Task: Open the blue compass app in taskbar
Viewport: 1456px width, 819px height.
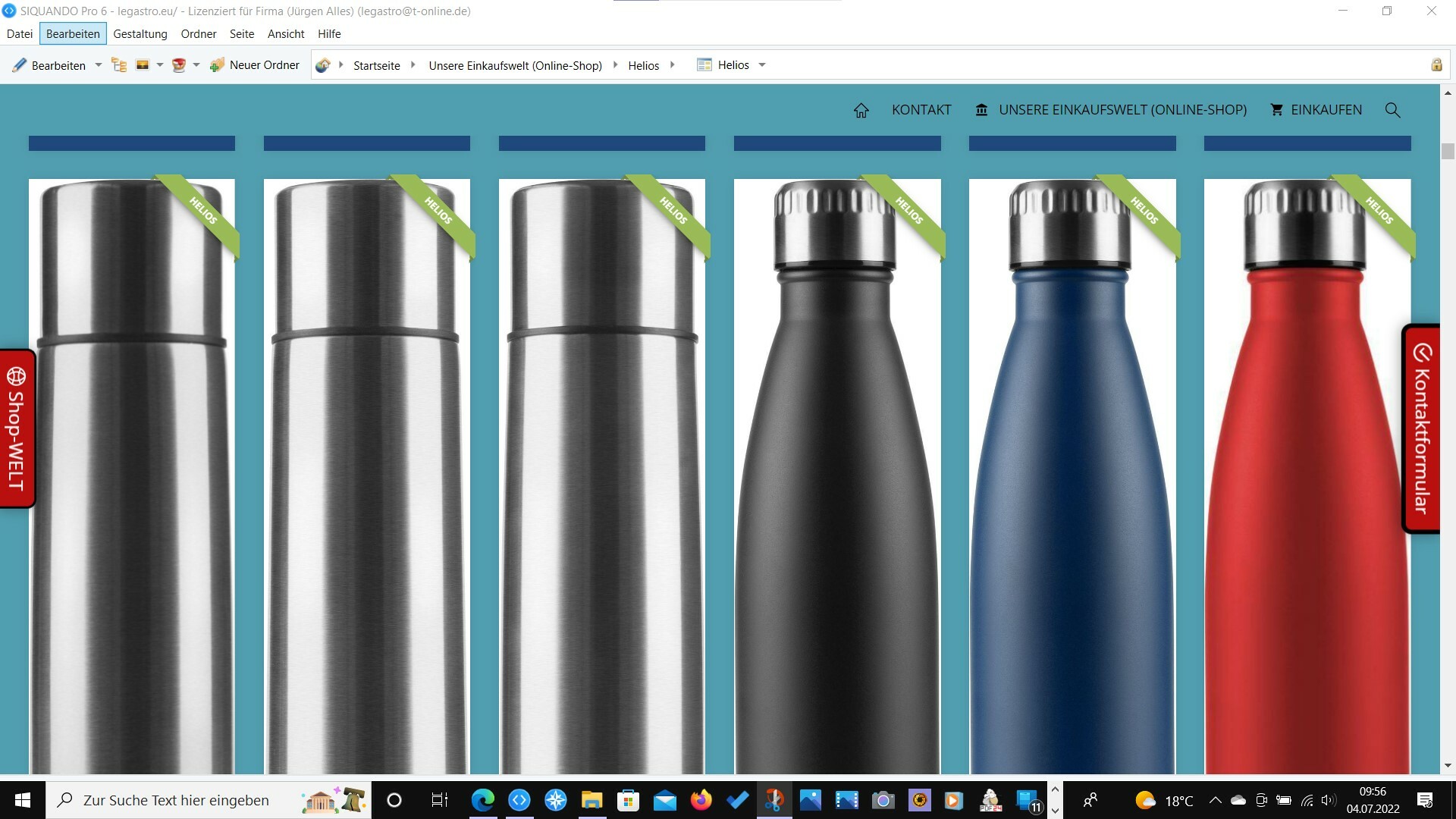Action: point(556,800)
